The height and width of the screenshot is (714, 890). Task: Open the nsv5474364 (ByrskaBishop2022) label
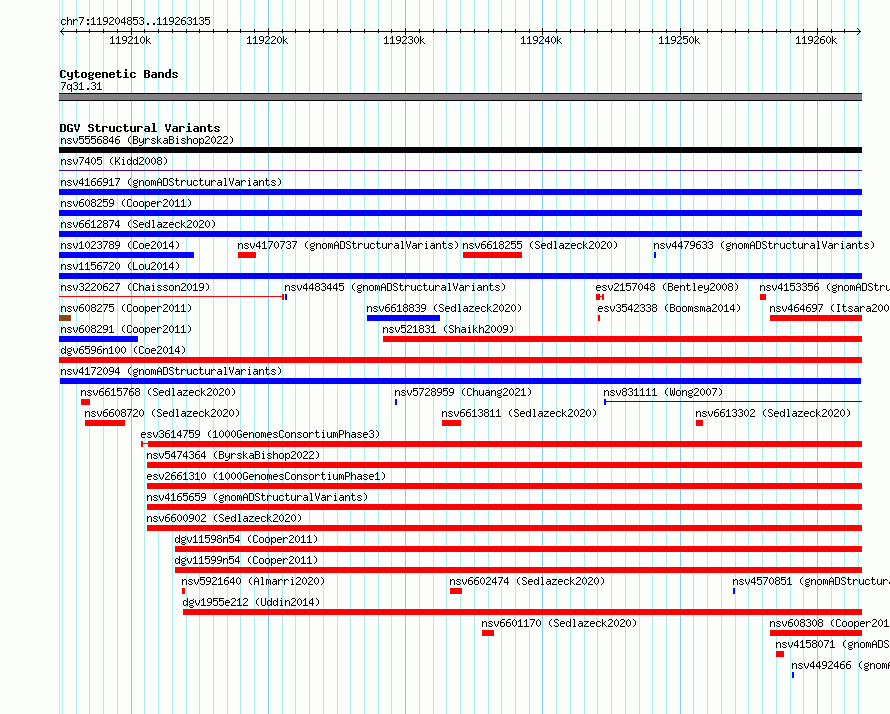(233, 455)
